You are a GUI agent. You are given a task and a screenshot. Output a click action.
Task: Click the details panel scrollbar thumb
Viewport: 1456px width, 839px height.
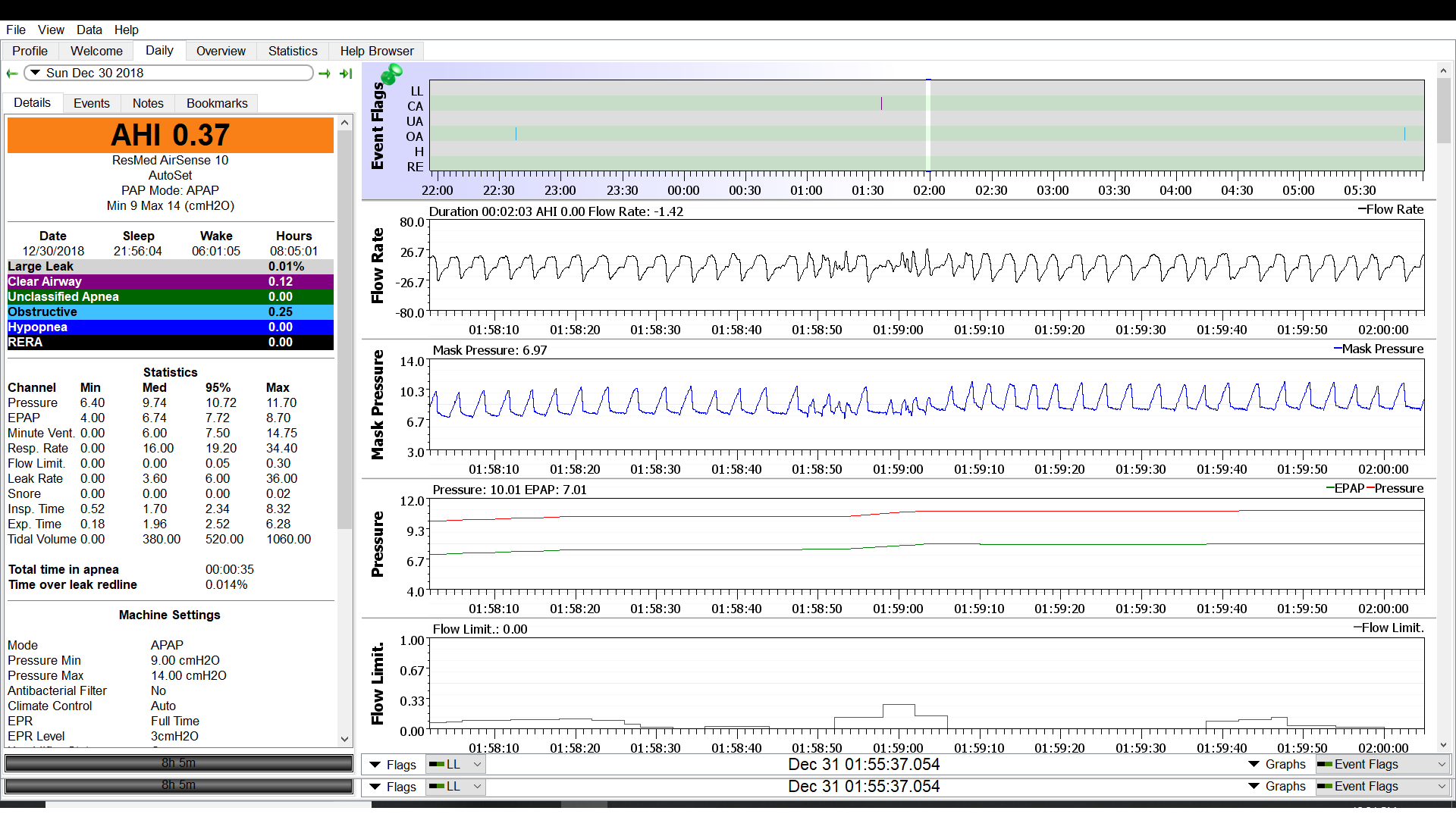345,330
